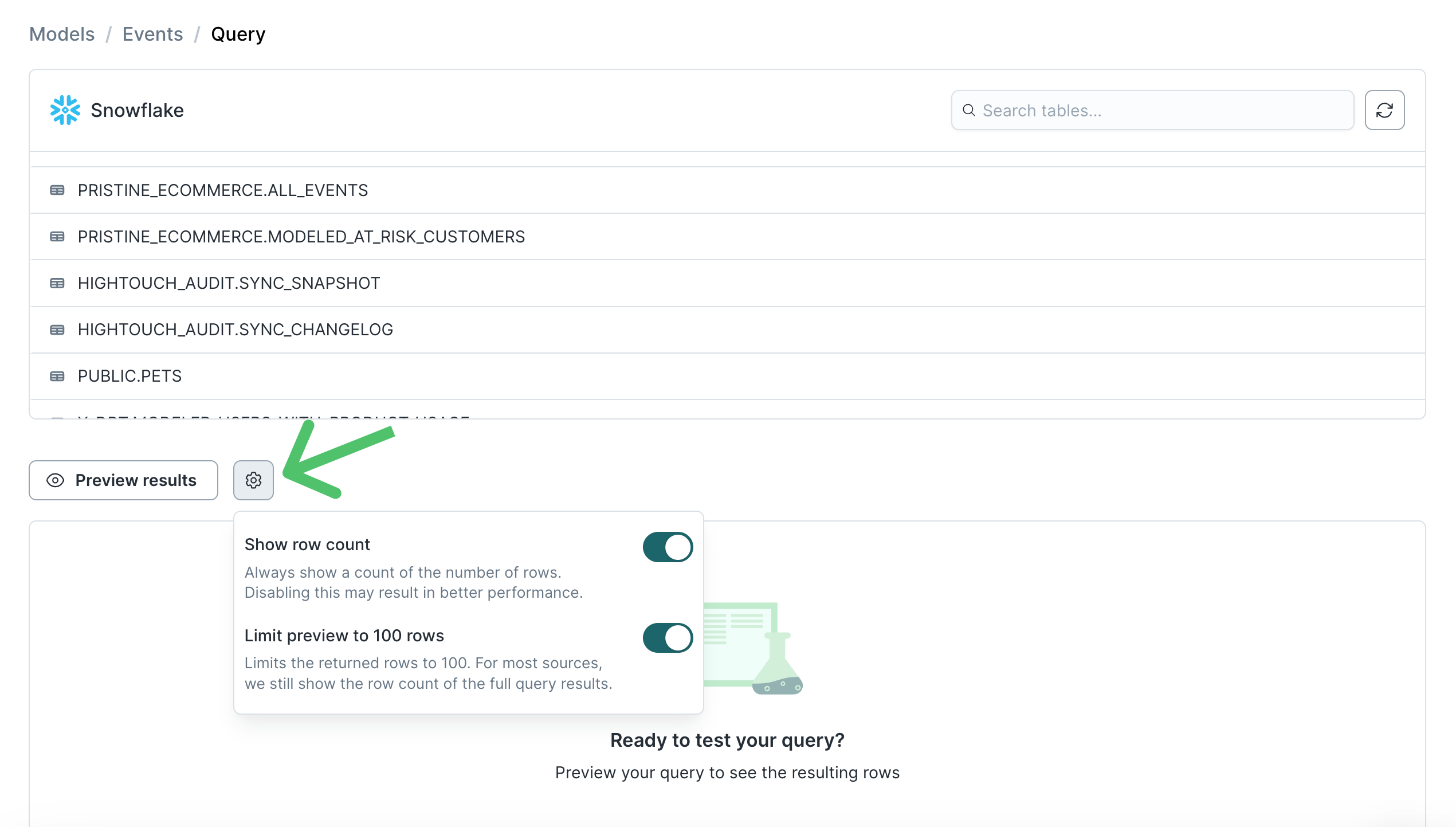Click the Search tables input field
This screenshot has width=1456, height=827.
click(x=1152, y=110)
